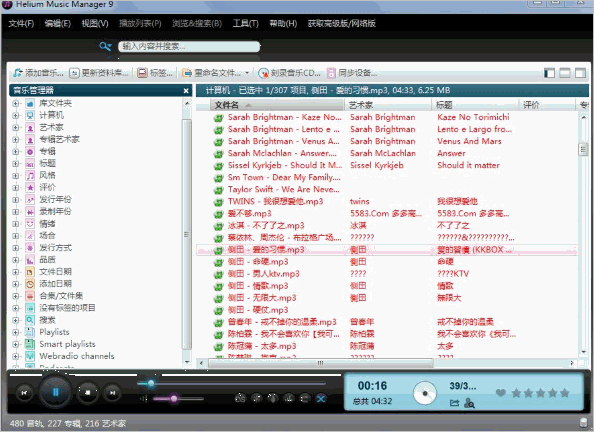
Task: Expand the Smart playlists tree node
Action: click(16, 344)
